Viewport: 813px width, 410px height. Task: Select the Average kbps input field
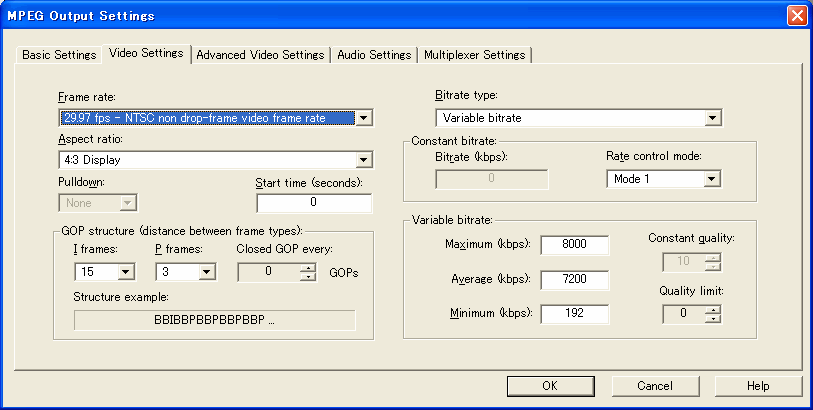[x=574, y=280]
